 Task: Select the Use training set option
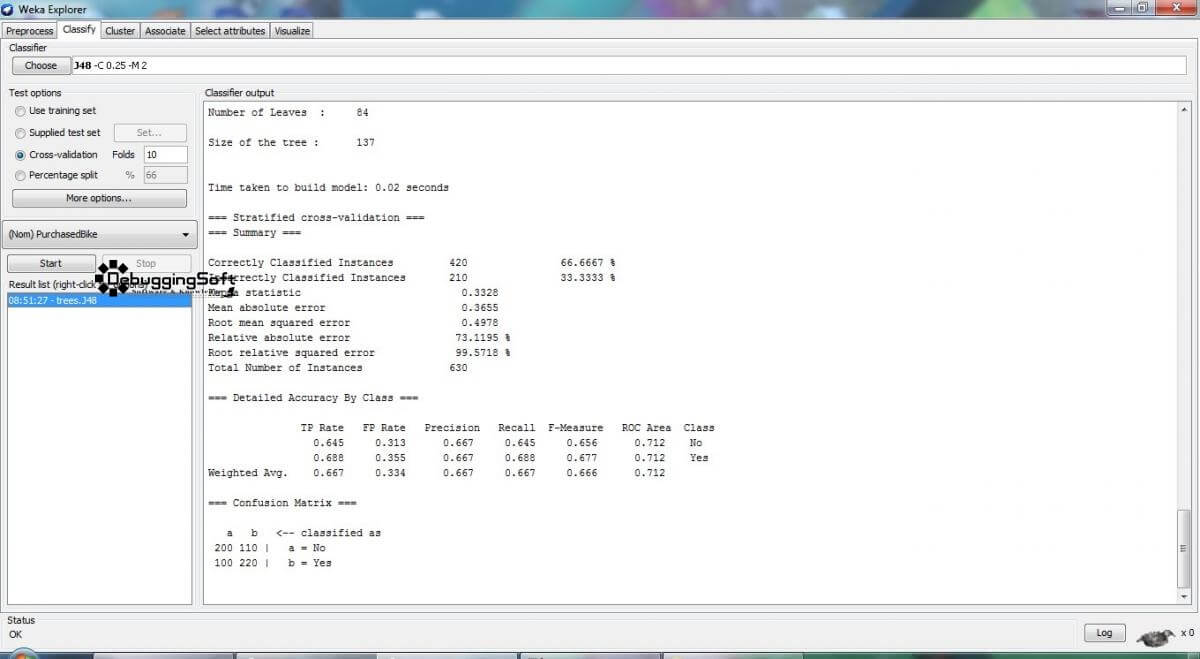(x=20, y=111)
